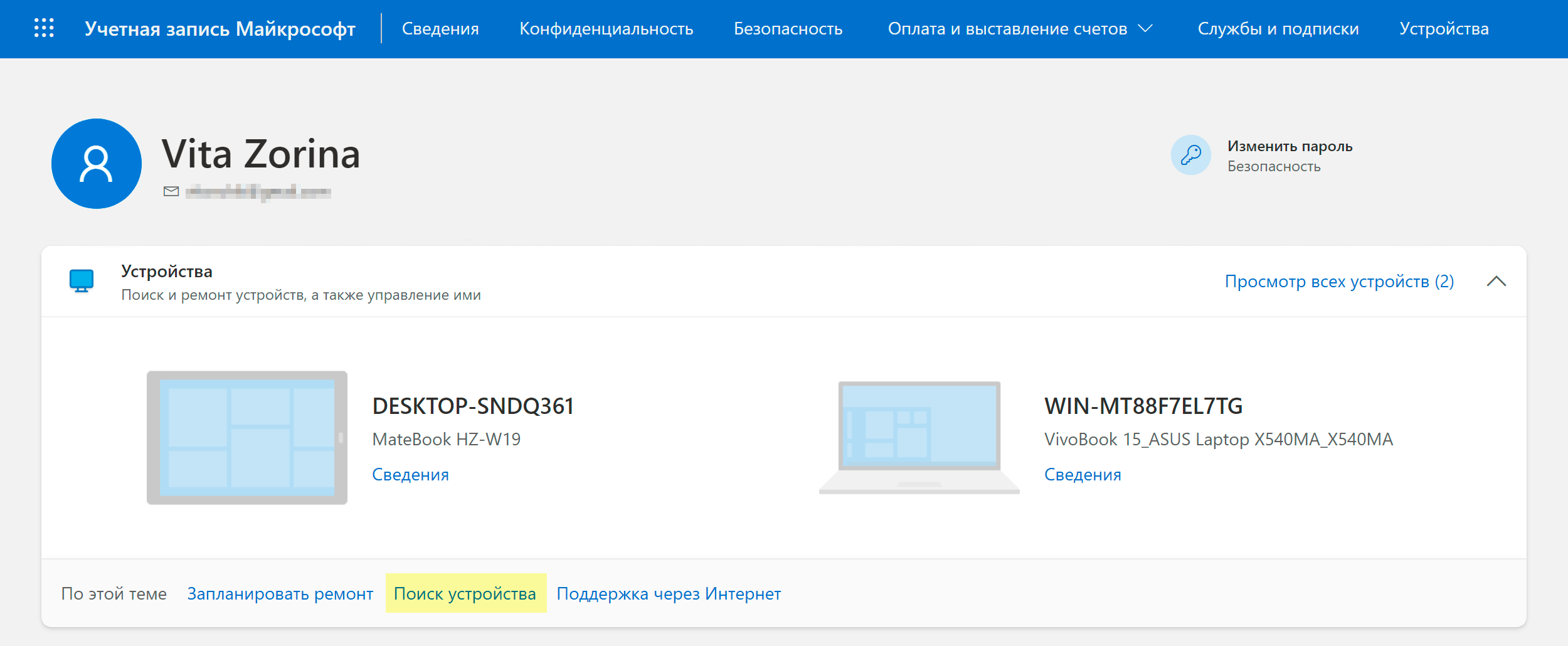Open Сведения for DESKTOP-SNDQ361
Image resolution: width=1568 pixels, height=646 pixels.
(411, 474)
